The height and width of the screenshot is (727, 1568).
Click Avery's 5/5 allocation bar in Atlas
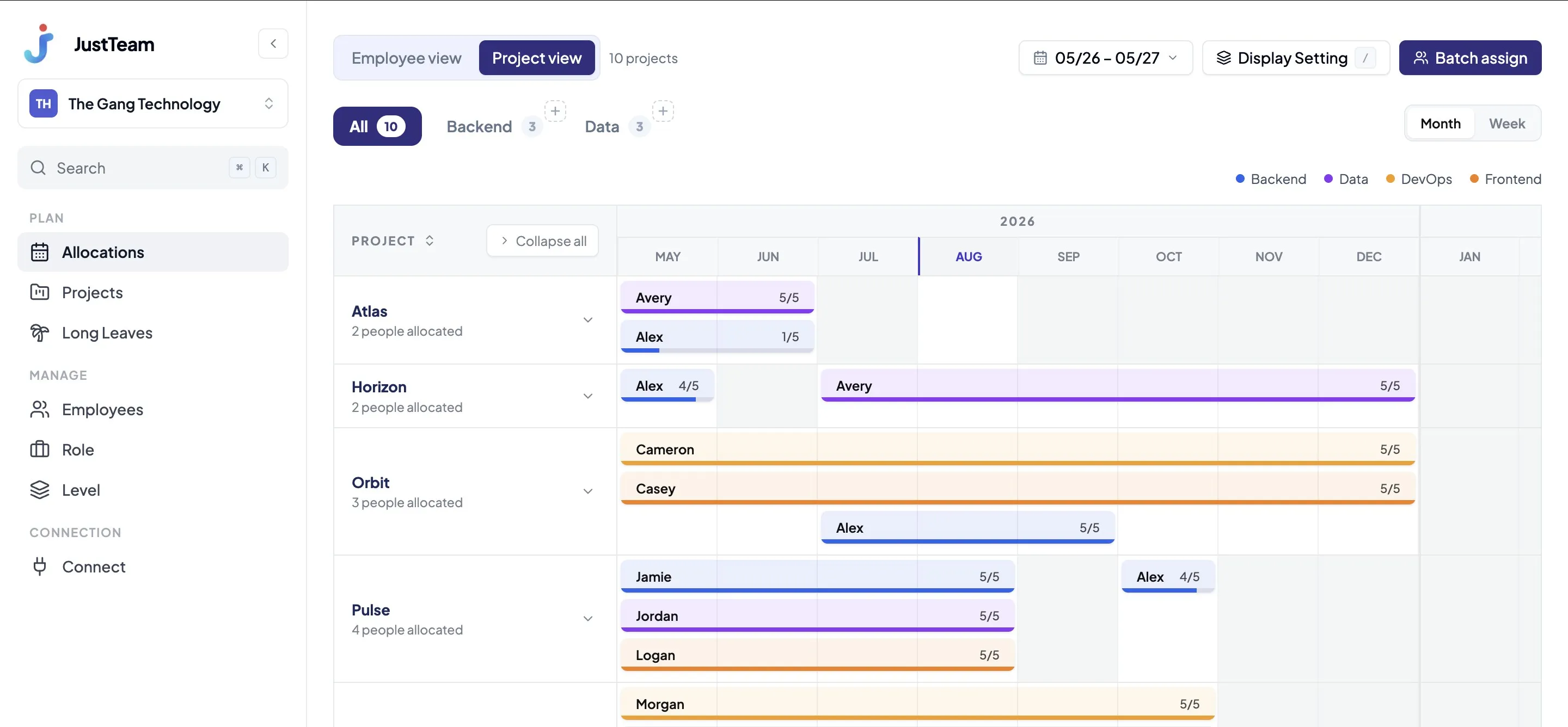(717, 298)
